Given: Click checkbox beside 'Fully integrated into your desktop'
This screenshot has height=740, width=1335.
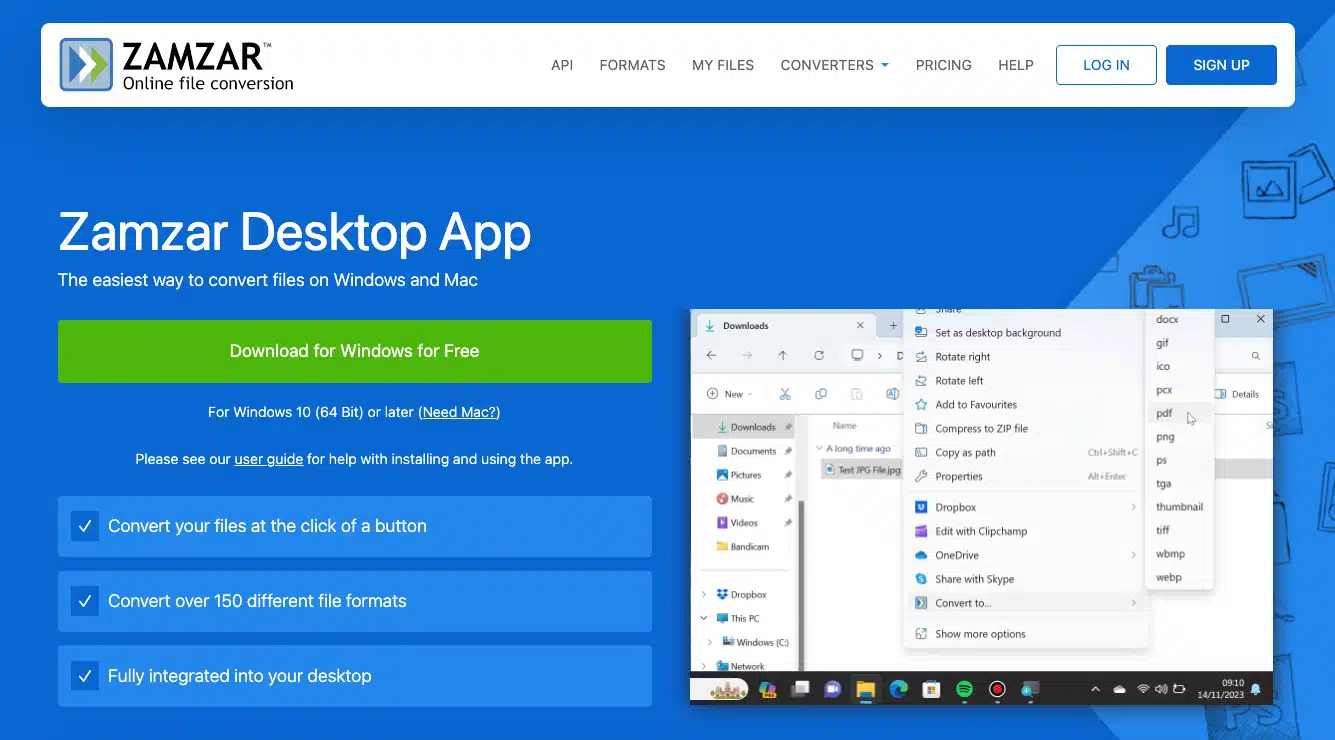Looking at the screenshot, I should pyautogui.click(x=85, y=676).
